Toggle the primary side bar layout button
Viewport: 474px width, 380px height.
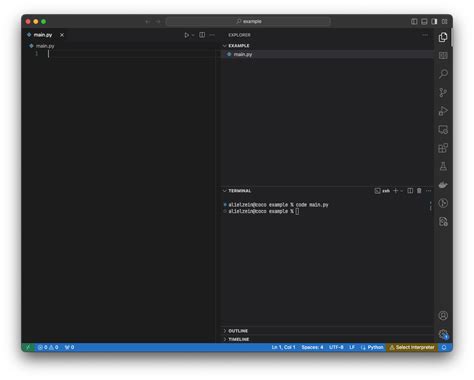click(x=414, y=21)
